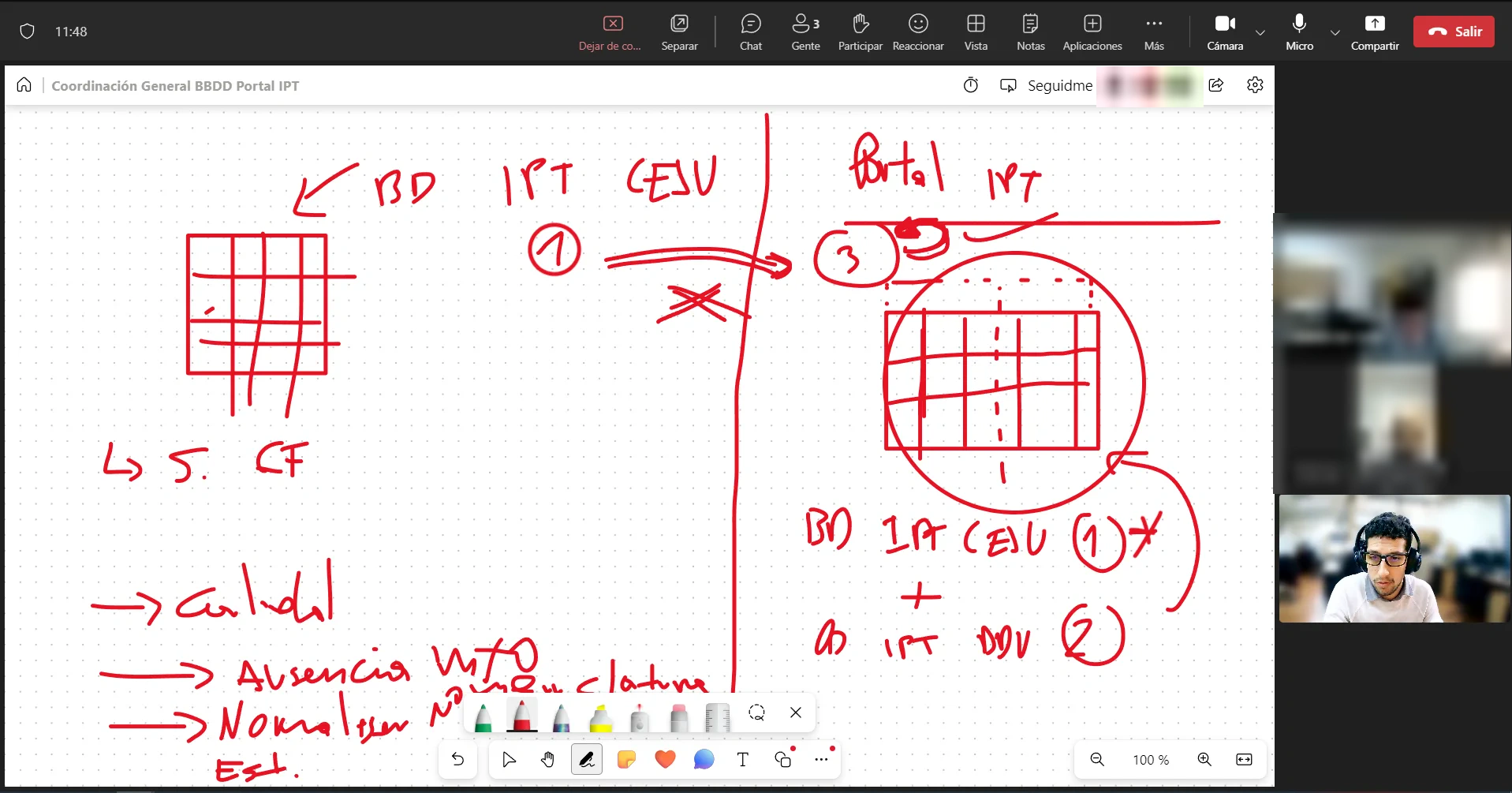Open the whiteboard timer
Viewport: 1512px width, 793px height.
coord(971,85)
